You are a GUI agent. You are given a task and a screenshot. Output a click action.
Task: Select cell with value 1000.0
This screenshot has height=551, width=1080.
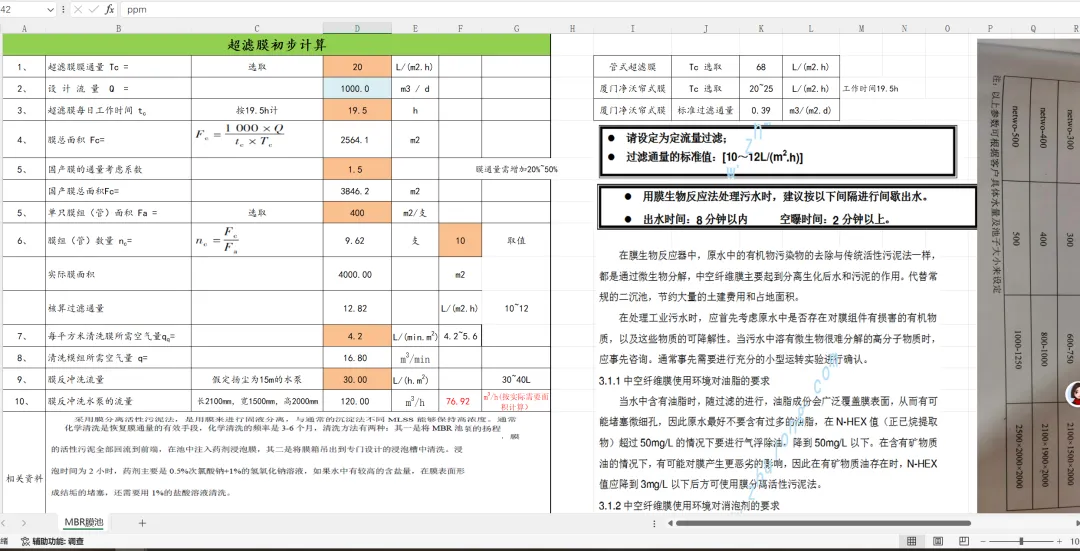(357, 89)
